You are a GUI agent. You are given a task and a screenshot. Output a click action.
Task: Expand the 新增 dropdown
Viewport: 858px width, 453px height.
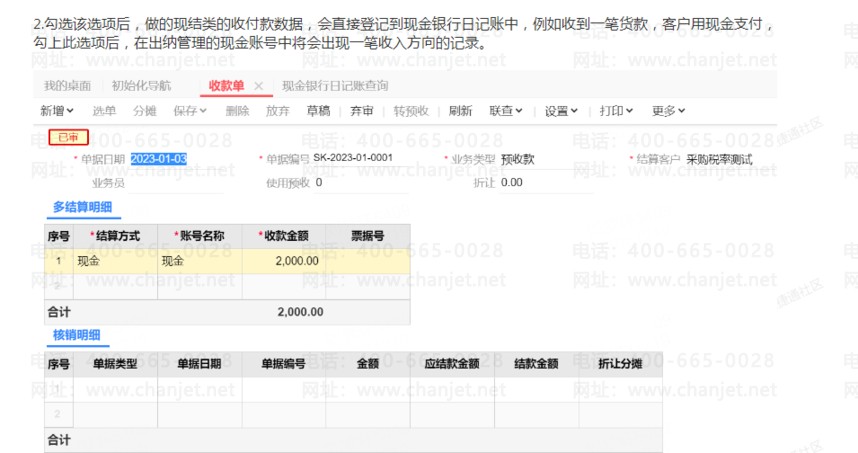coord(57,111)
